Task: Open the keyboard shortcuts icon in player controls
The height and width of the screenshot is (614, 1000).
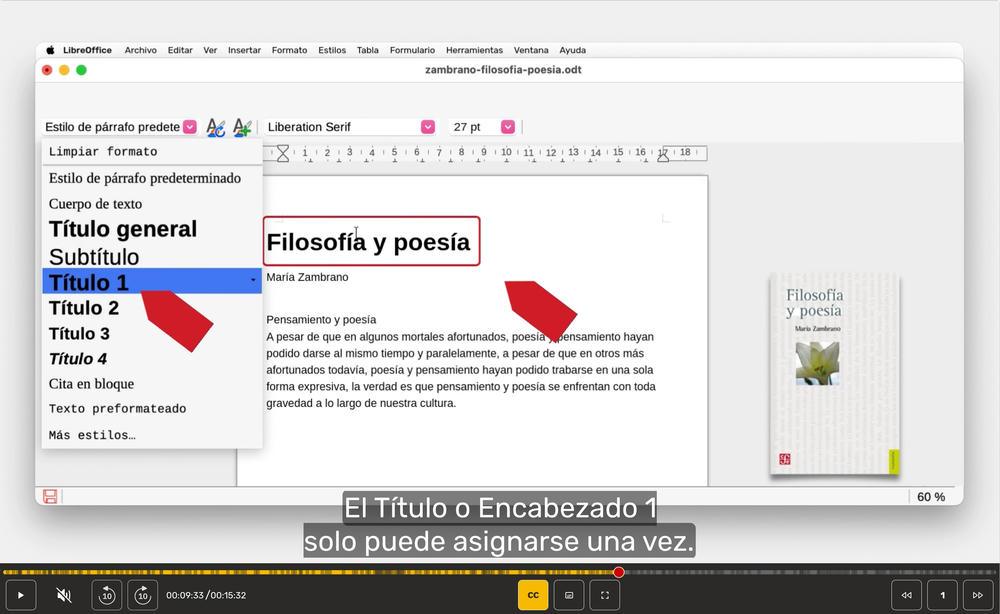Action: [x=568, y=594]
